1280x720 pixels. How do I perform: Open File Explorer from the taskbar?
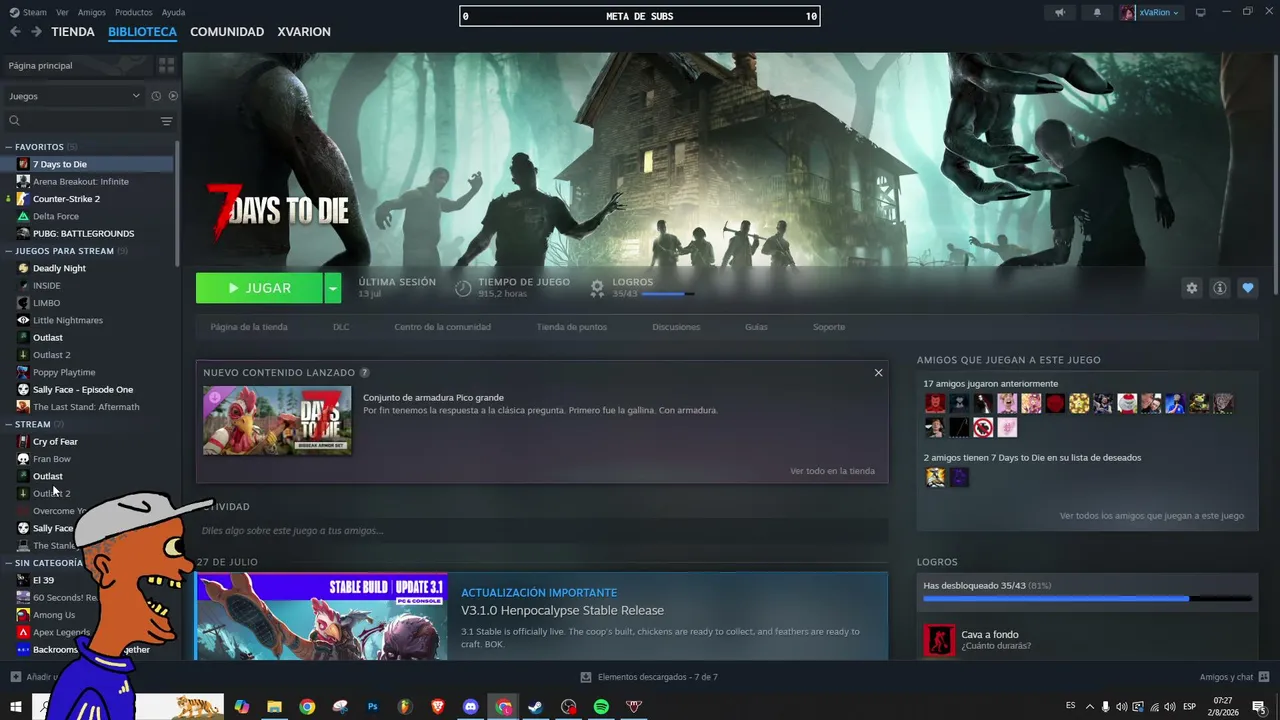pyautogui.click(x=274, y=707)
